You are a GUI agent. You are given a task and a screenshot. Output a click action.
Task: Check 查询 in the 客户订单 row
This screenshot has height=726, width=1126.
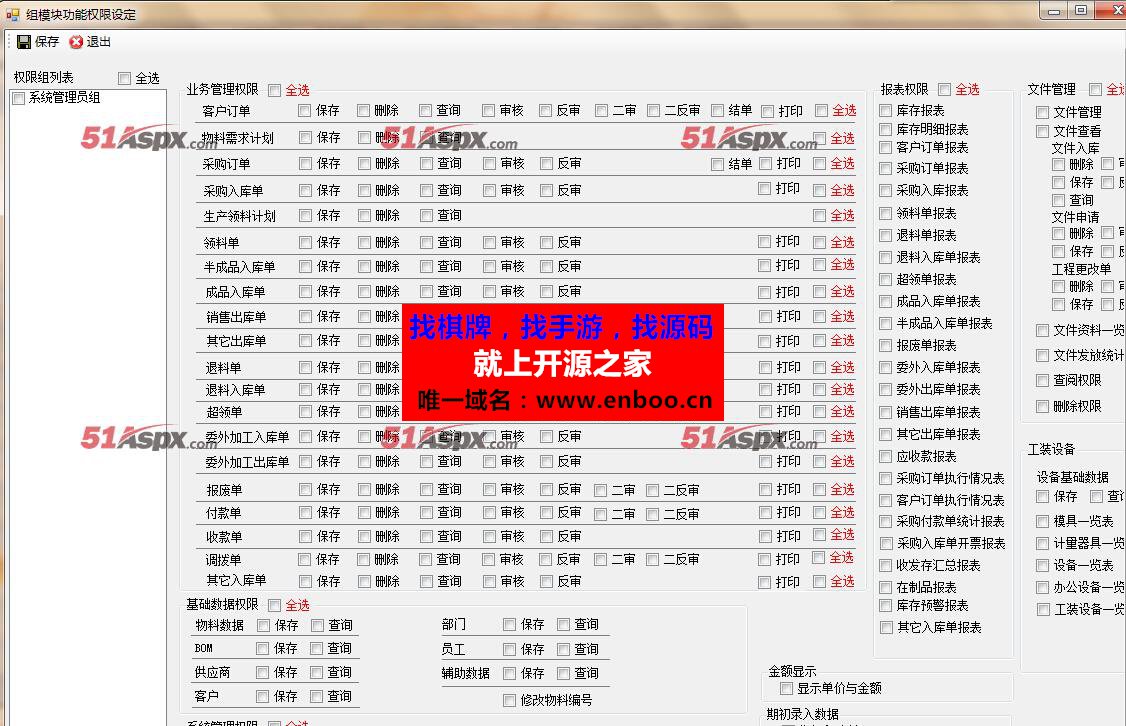[425, 111]
